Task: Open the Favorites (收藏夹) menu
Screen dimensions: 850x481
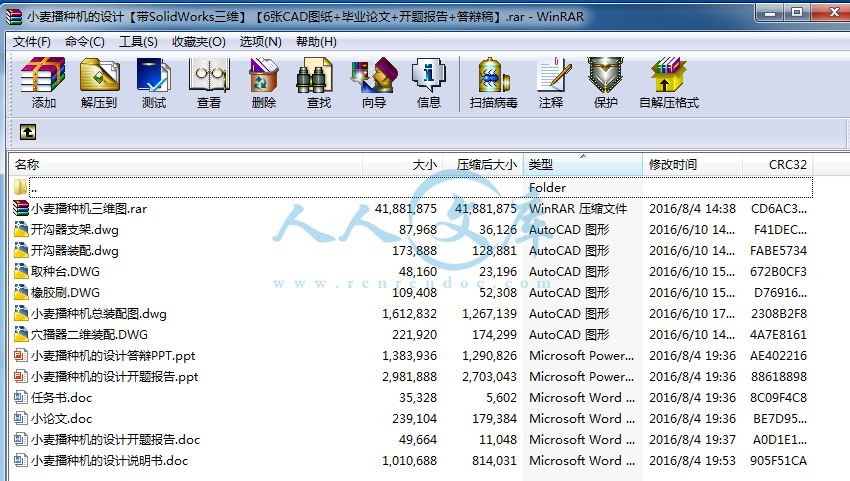Action: (x=199, y=42)
